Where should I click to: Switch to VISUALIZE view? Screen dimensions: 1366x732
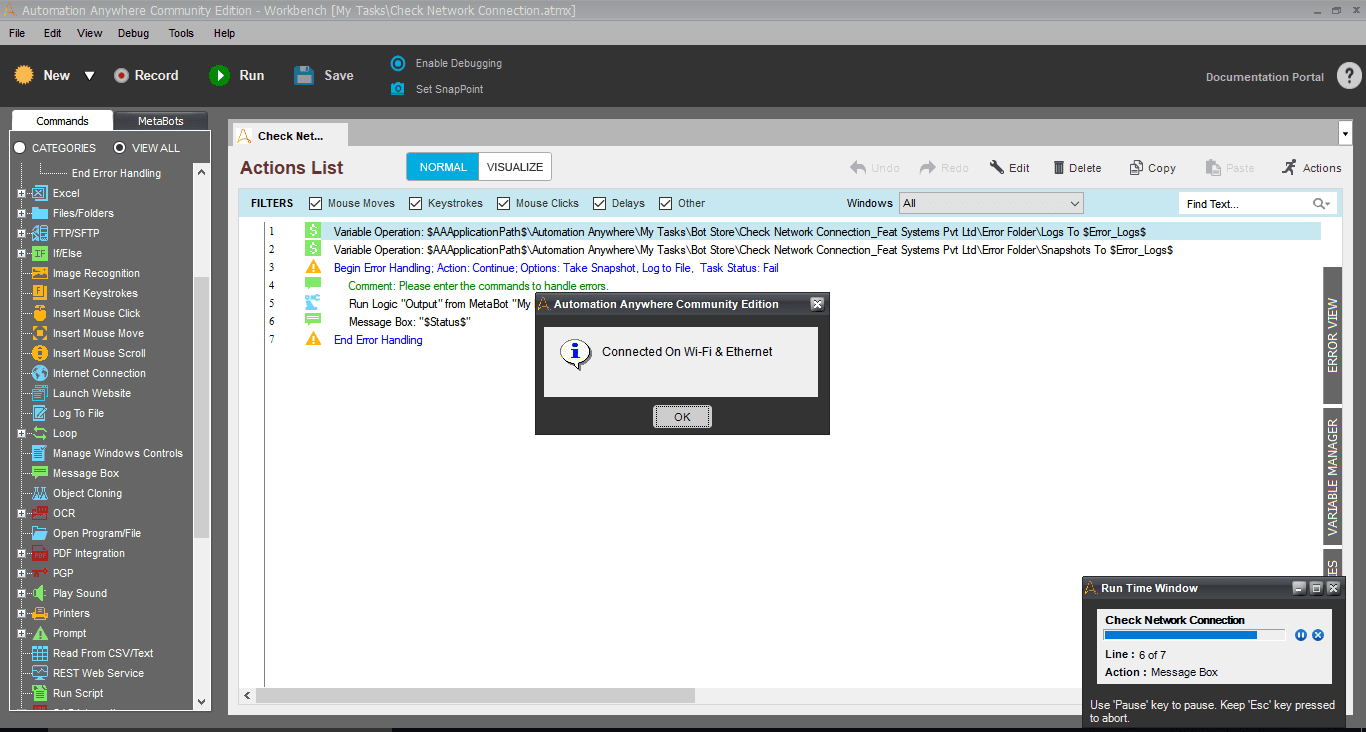(x=515, y=167)
